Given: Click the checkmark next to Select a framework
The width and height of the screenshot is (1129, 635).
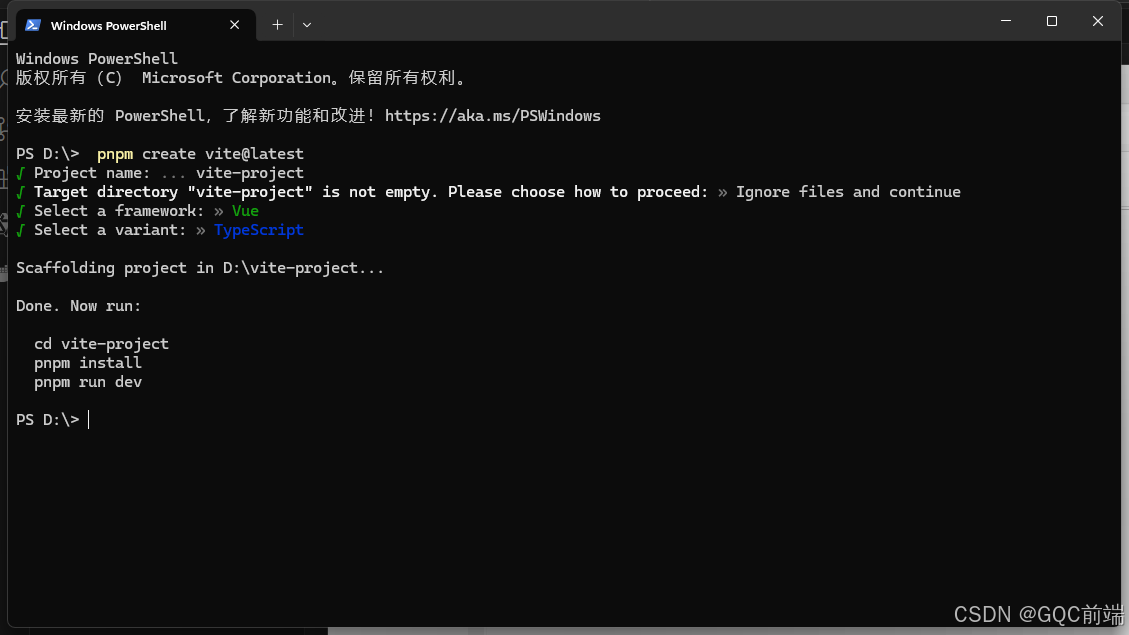Looking at the screenshot, I should click(x=20, y=210).
